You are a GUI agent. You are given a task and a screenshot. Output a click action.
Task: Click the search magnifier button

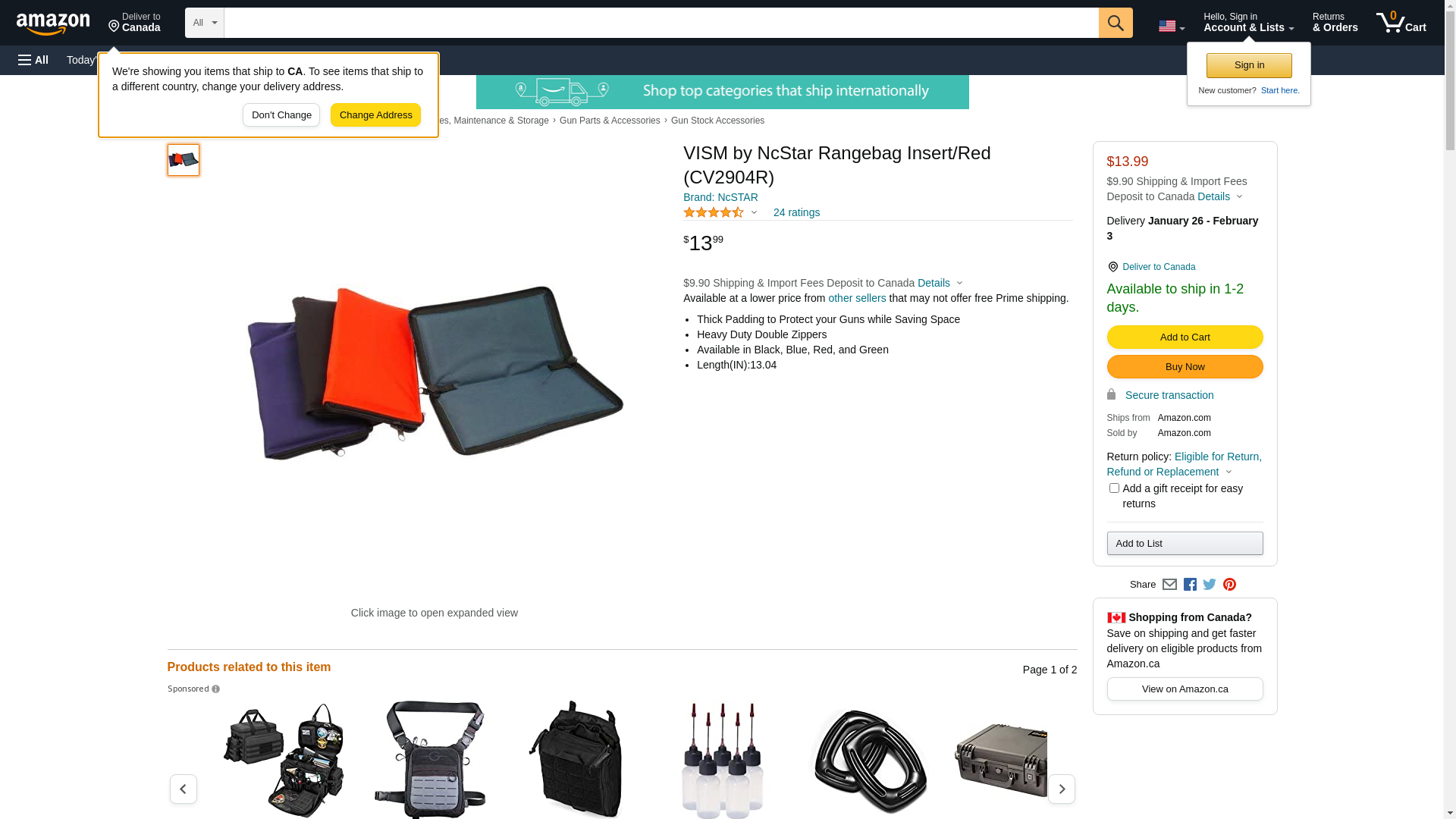point(1116,23)
